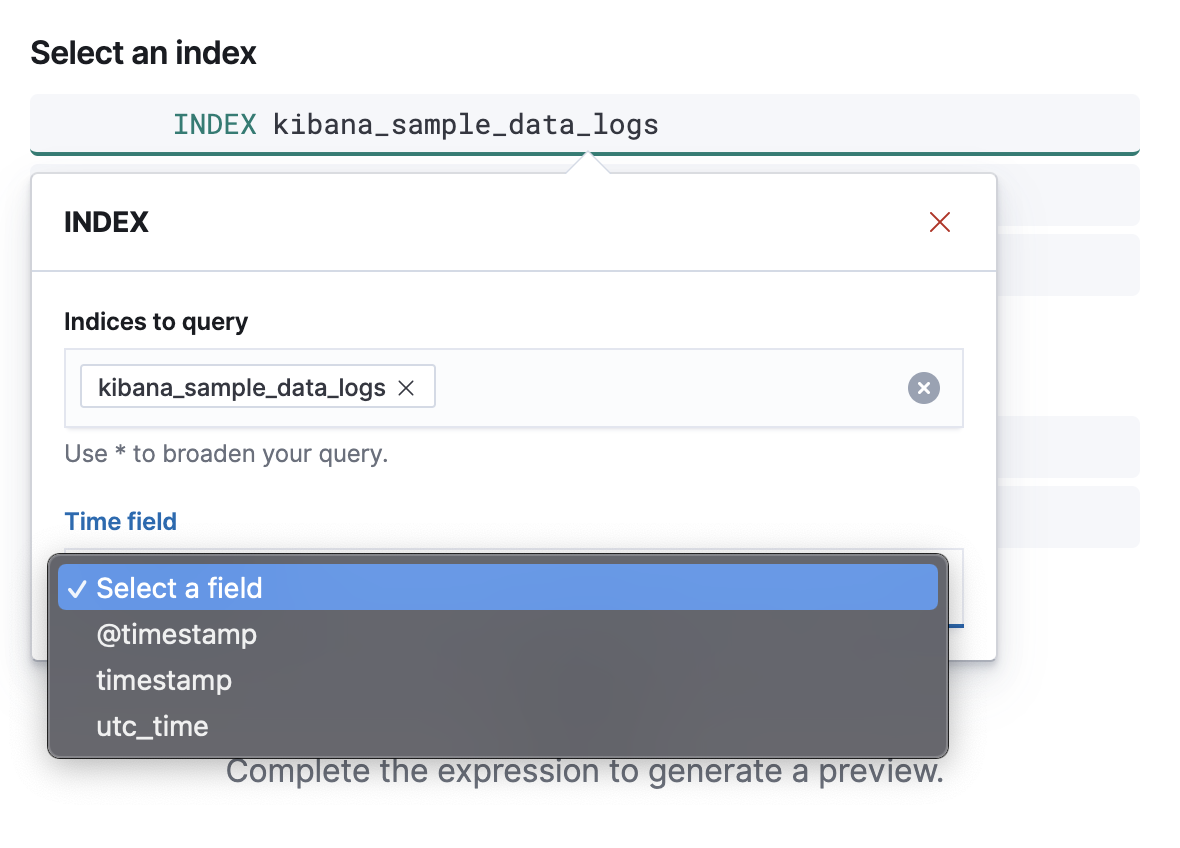The width and height of the screenshot is (1180, 848).
Task: Keep the highlighted Select a field option
Action: click(180, 589)
